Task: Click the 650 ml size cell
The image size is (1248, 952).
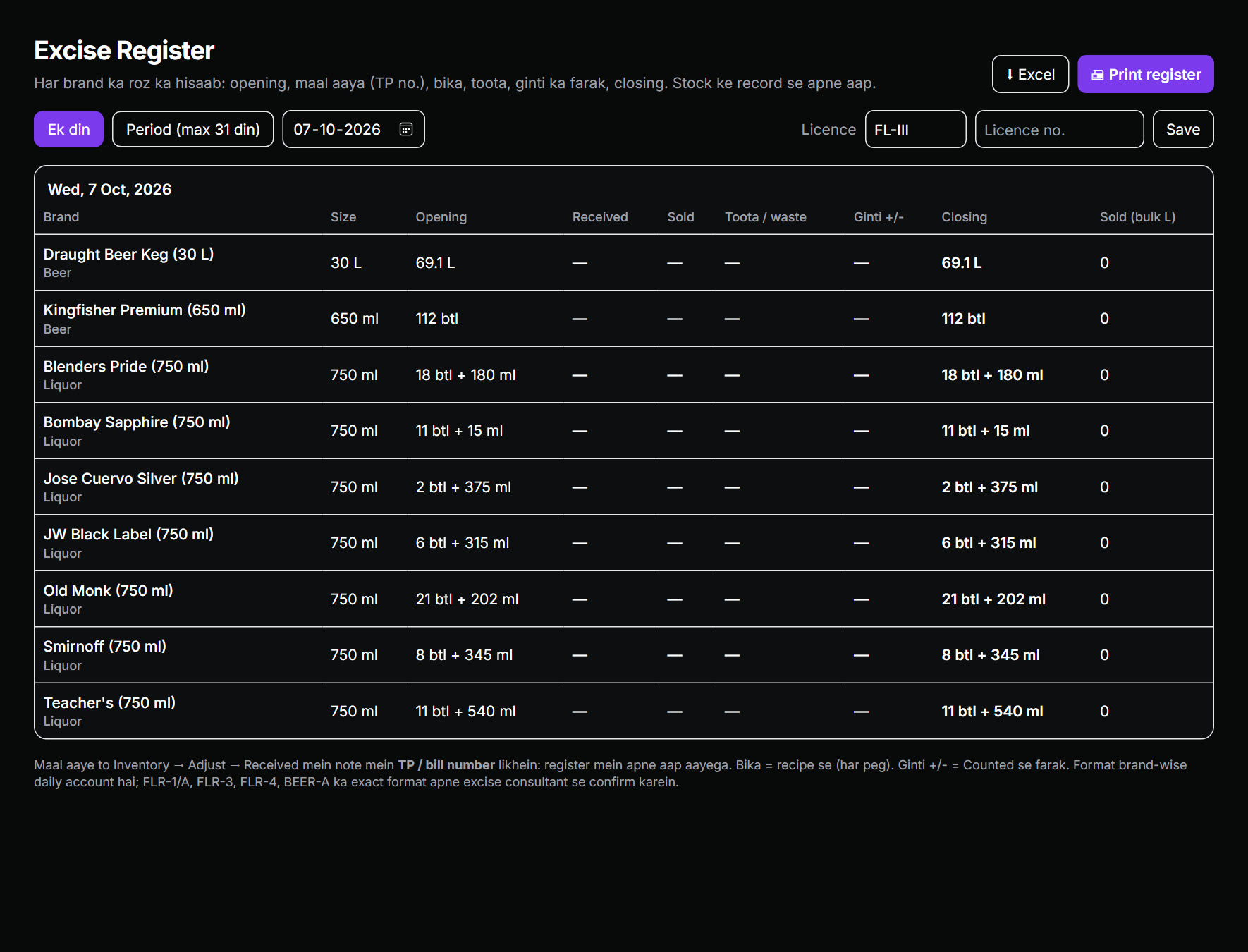Action: (355, 319)
